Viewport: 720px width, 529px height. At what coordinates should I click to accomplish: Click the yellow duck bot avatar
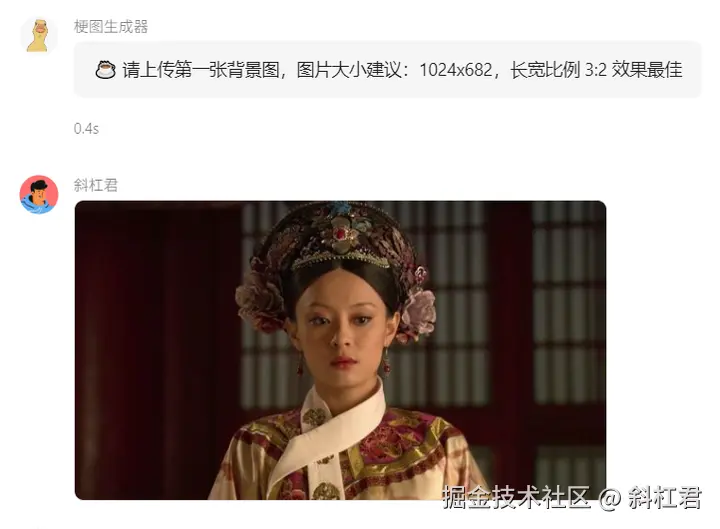pos(39,35)
